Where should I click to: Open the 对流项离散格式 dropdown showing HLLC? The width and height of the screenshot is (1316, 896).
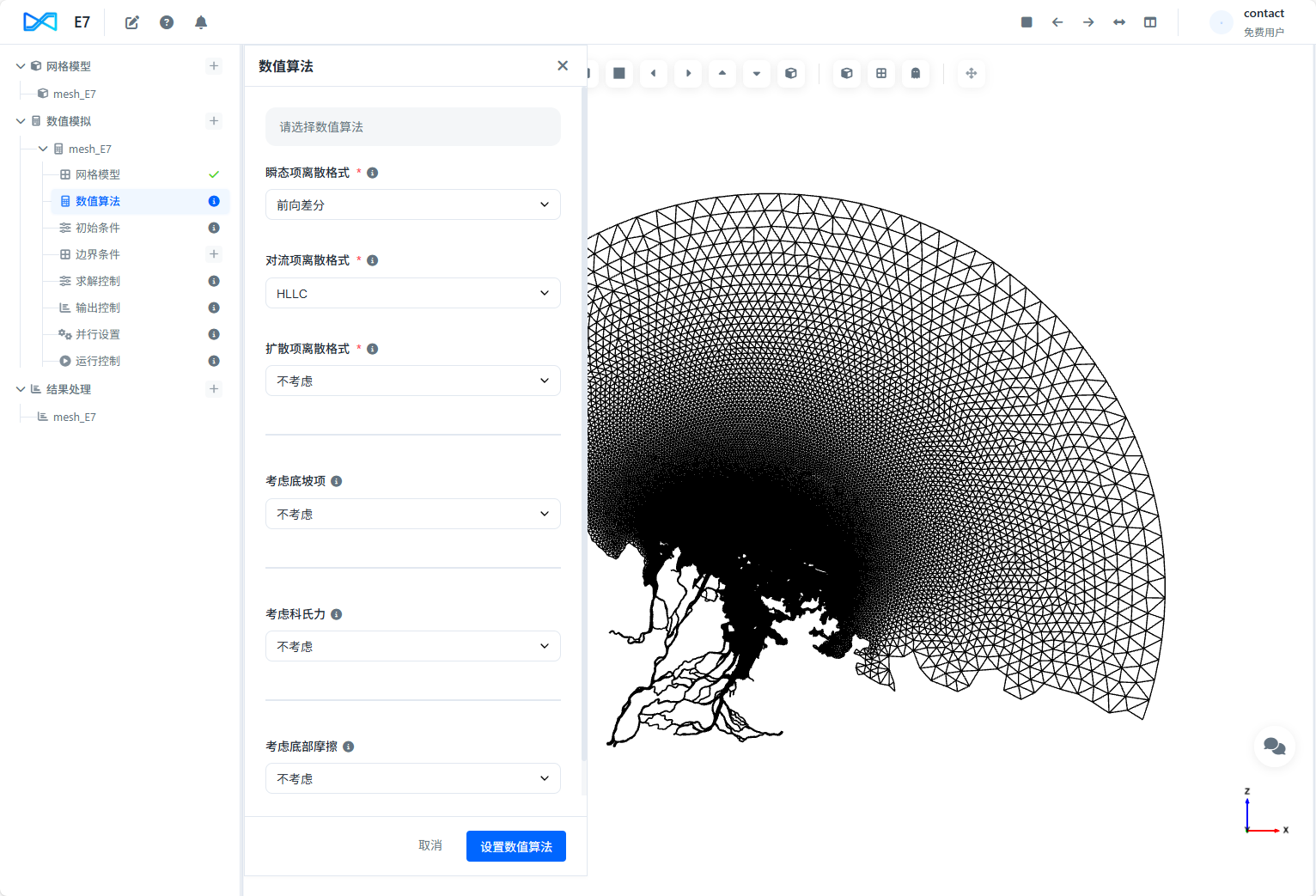pos(412,294)
